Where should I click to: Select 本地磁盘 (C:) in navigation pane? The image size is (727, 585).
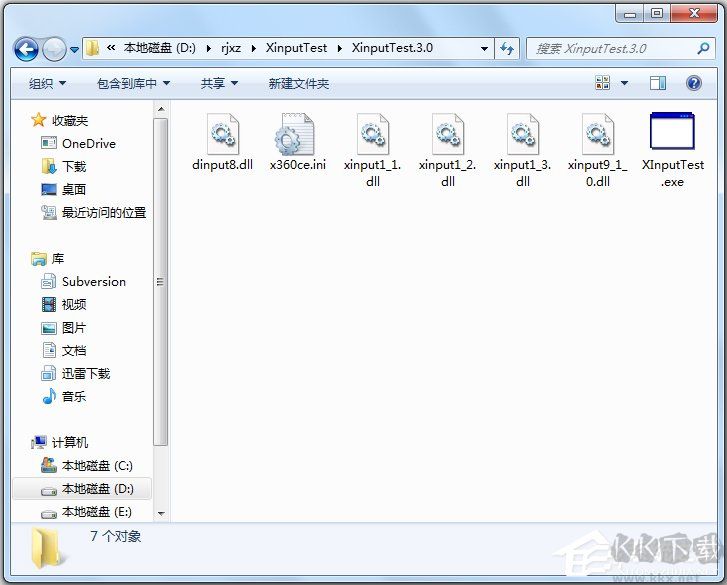[96, 466]
